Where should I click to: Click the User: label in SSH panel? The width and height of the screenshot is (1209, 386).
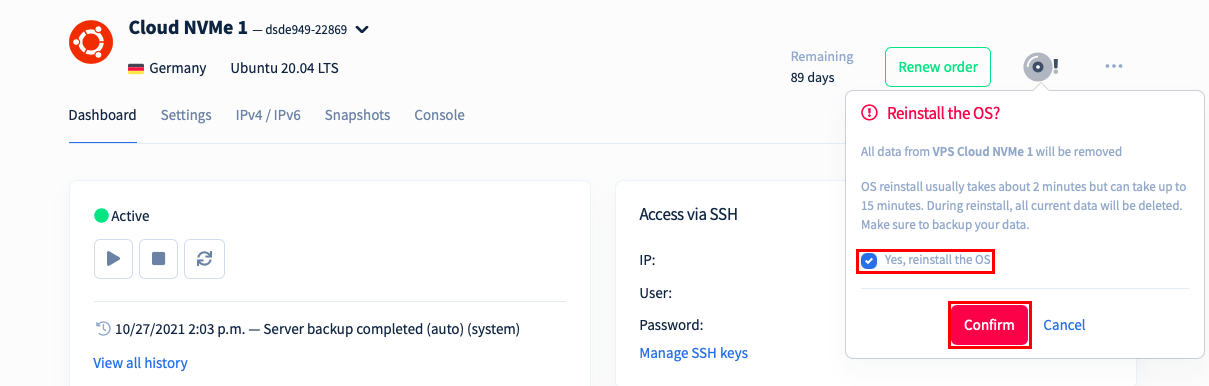[655, 293]
